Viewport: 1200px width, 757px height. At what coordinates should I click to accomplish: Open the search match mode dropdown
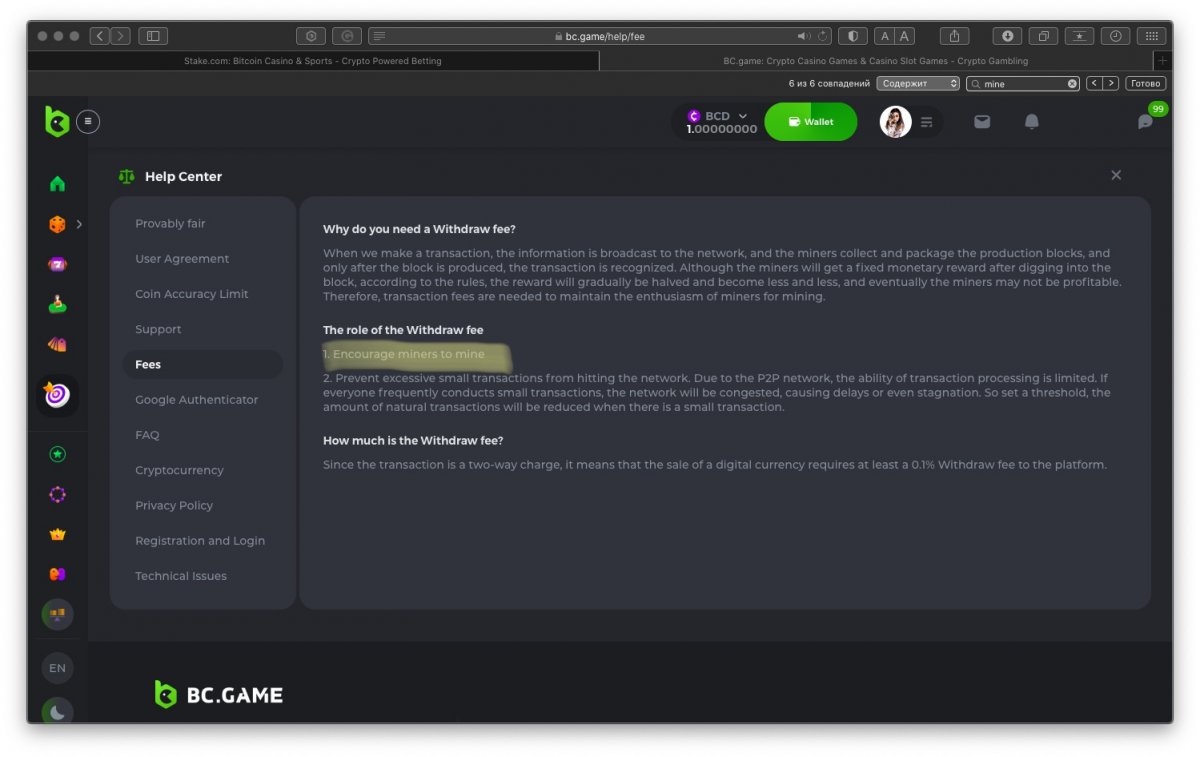919,84
